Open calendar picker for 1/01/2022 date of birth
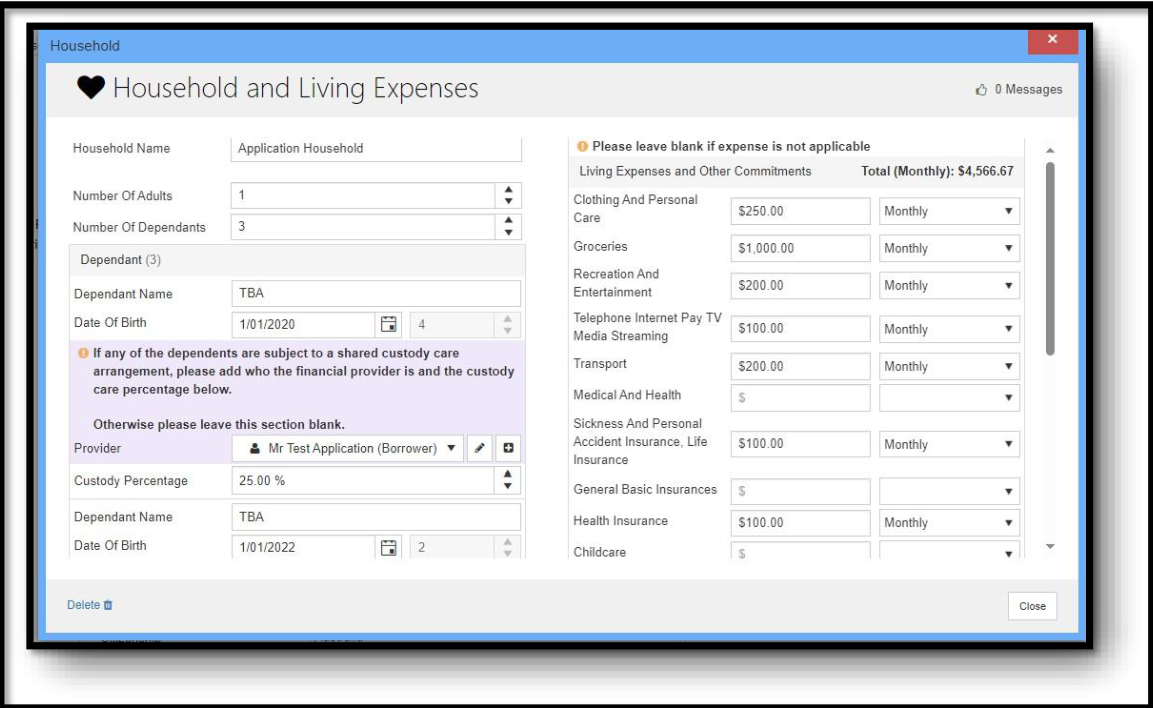 click(390, 547)
